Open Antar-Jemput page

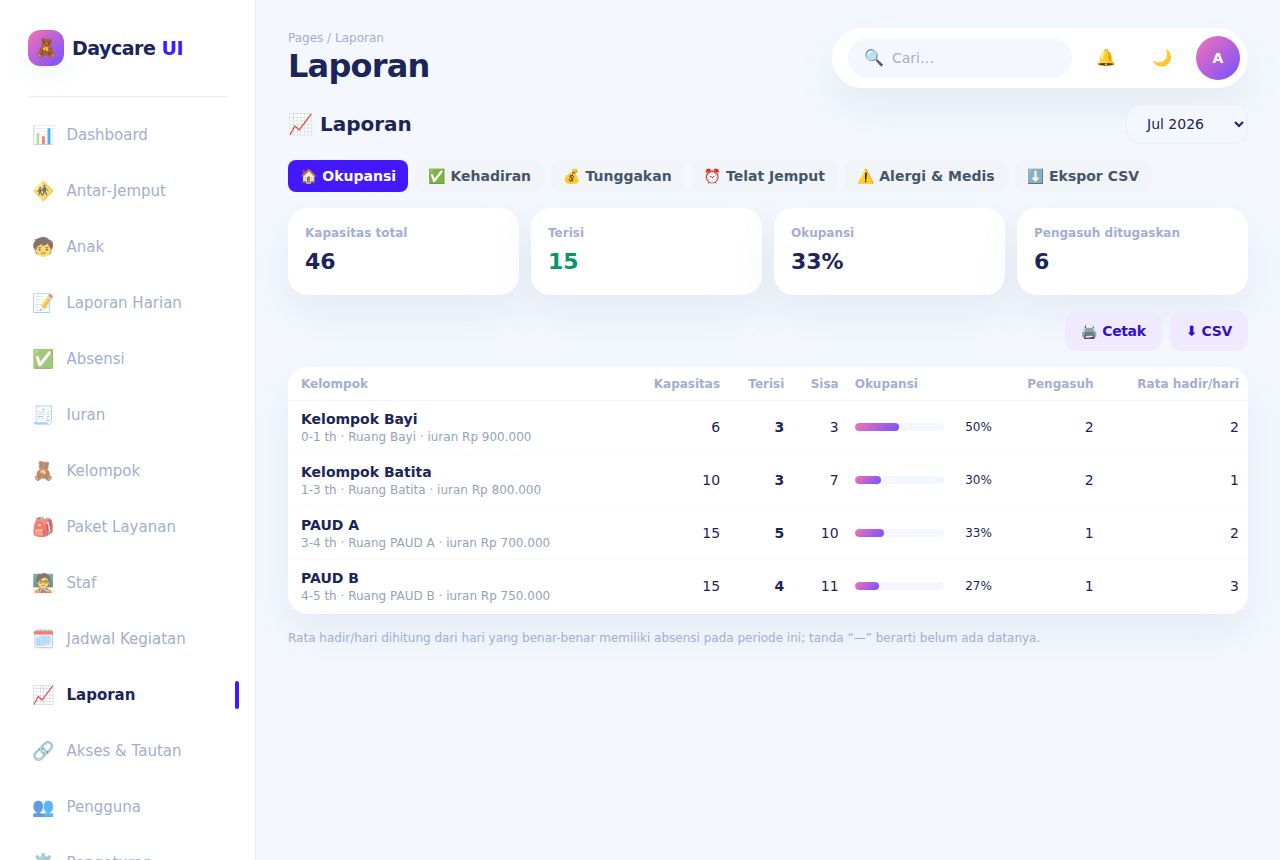click(116, 191)
